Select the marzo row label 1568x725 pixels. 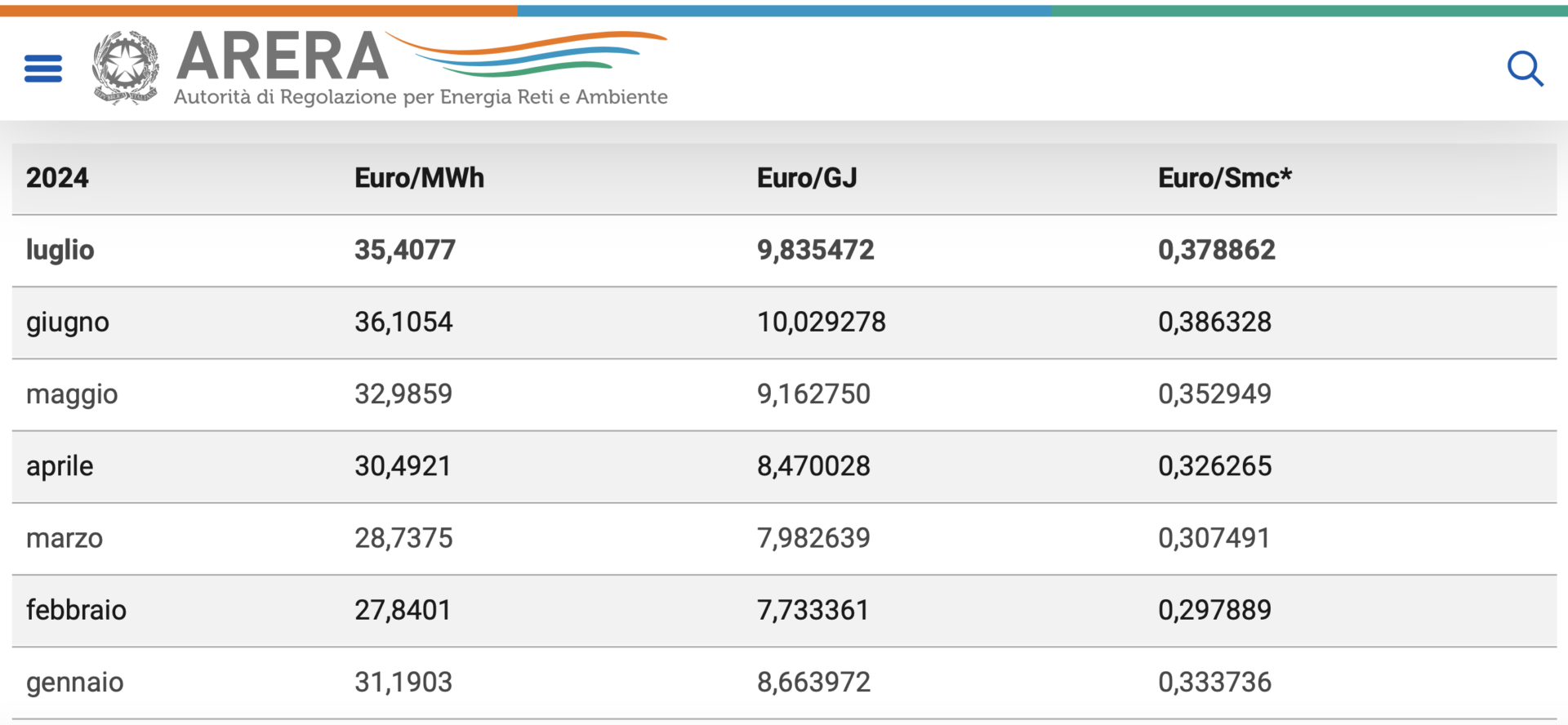tap(65, 538)
